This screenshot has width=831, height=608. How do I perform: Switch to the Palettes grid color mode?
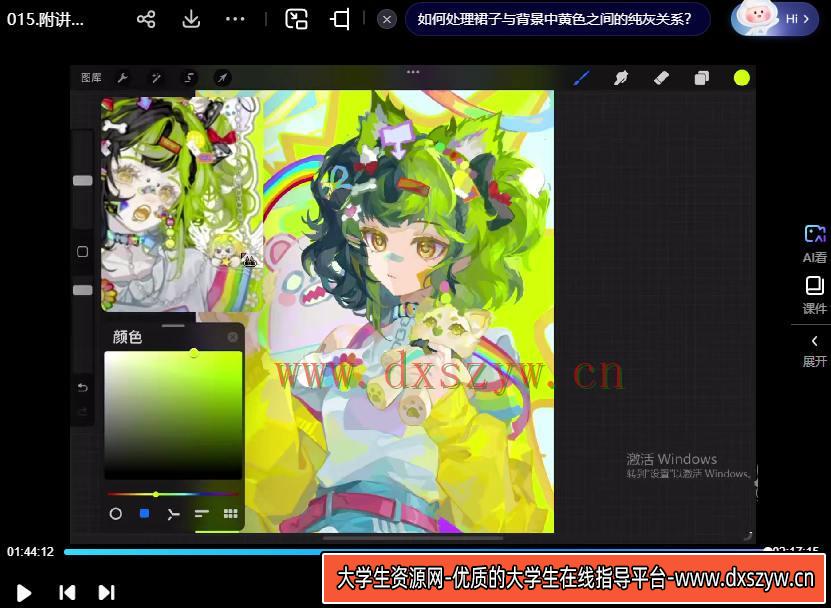231,513
